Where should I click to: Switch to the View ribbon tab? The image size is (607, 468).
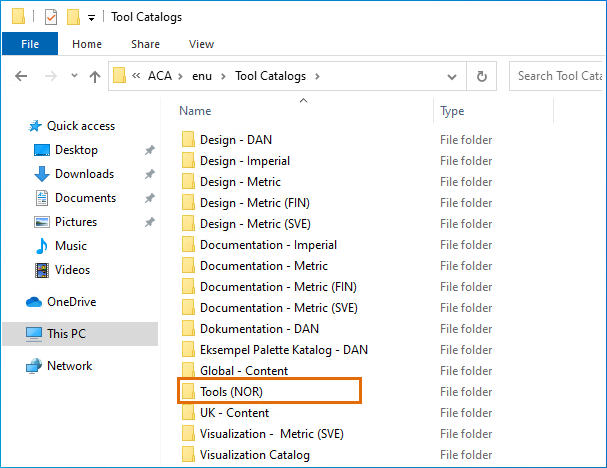[201, 44]
